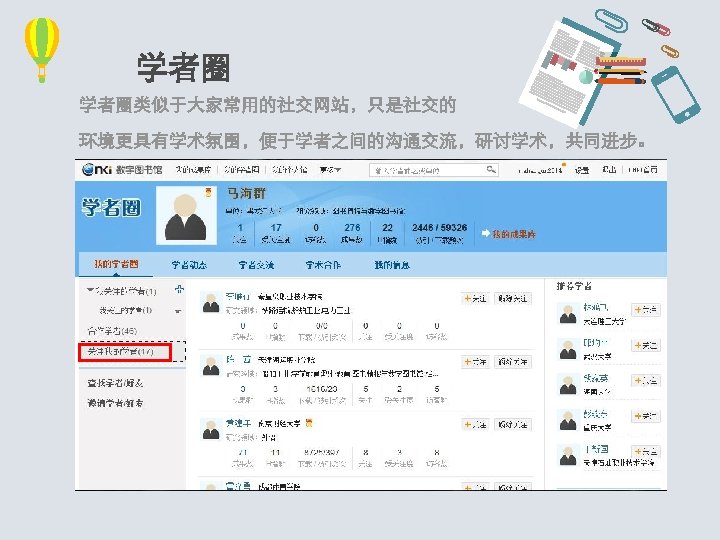Click 马海群's profile avatar photo
720x540 pixels.
[x=186, y=215]
